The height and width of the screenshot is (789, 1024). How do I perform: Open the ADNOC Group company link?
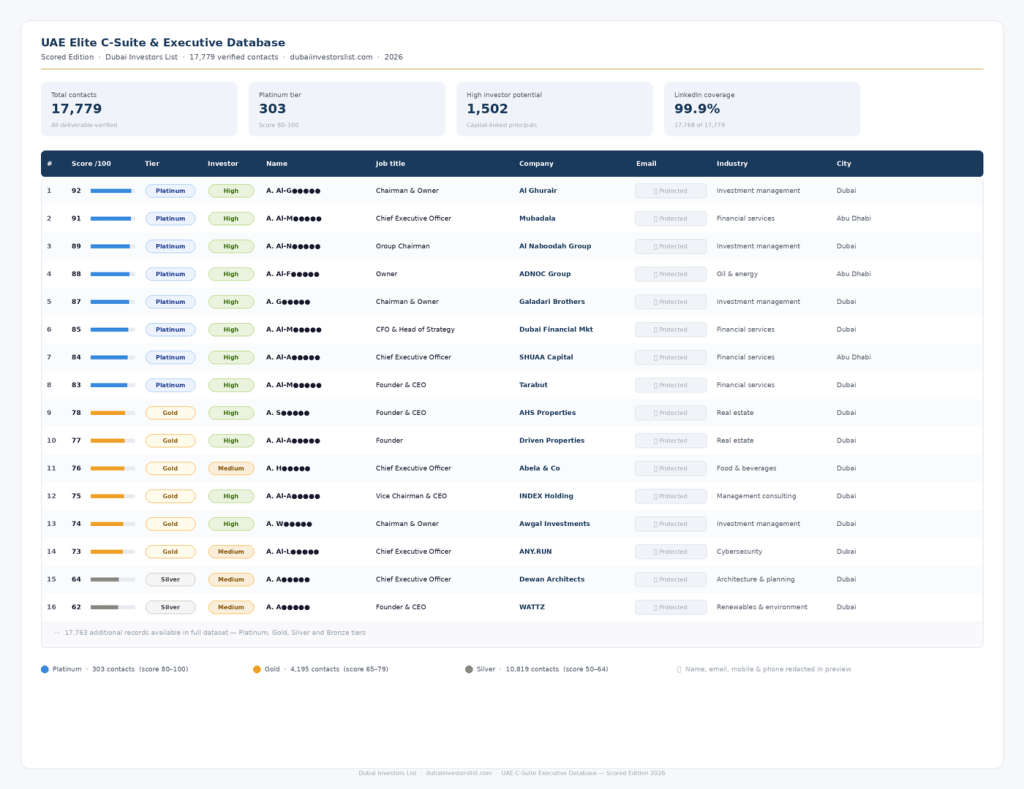point(545,274)
